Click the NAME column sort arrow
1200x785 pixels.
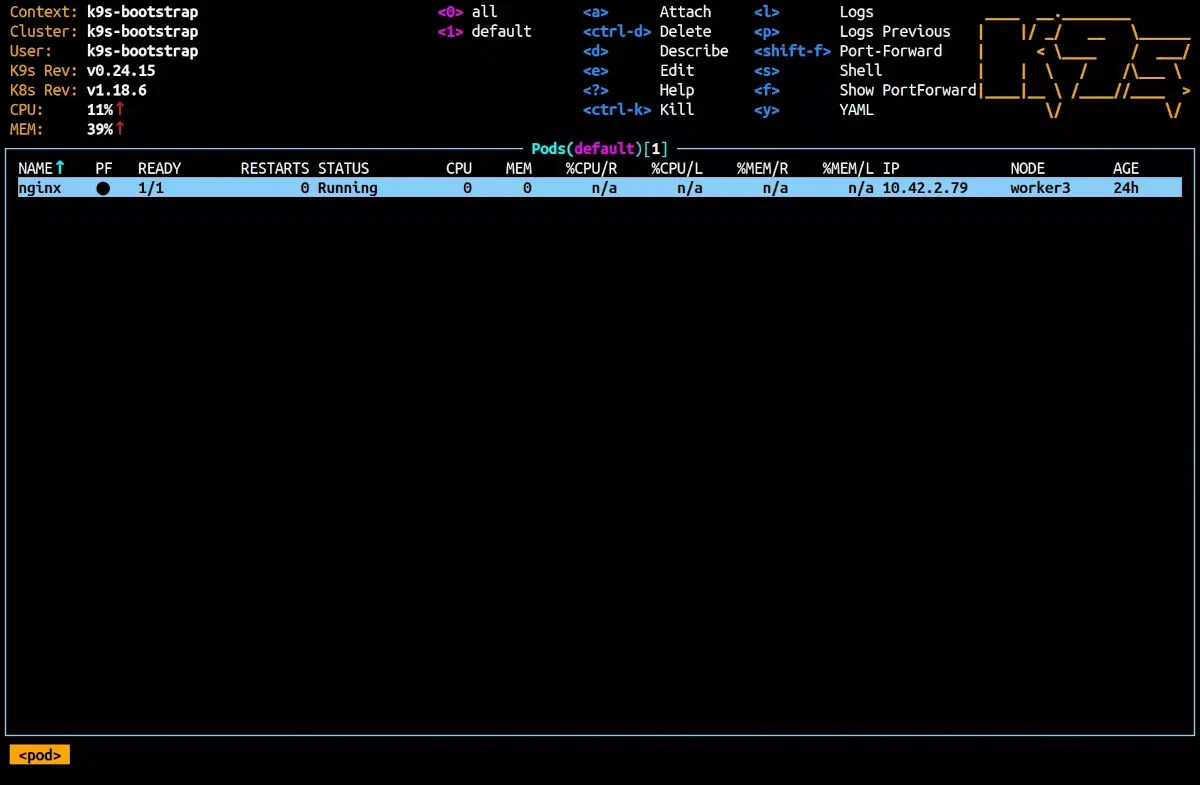pos(60,168)
